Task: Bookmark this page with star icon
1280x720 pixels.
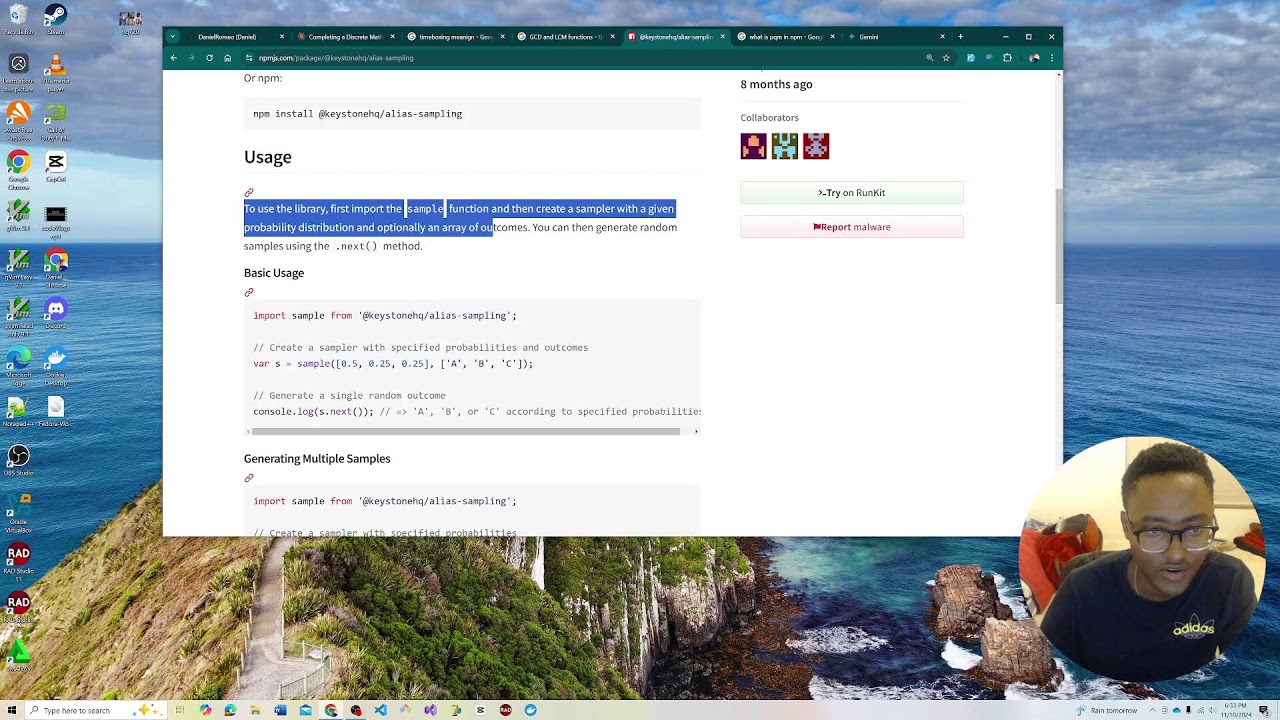Action: point(946,58)
